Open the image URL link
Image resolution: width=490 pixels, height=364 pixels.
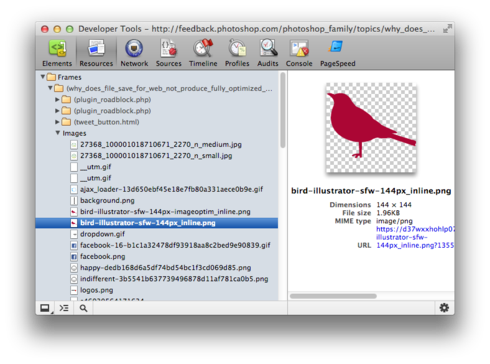[415, 237]
